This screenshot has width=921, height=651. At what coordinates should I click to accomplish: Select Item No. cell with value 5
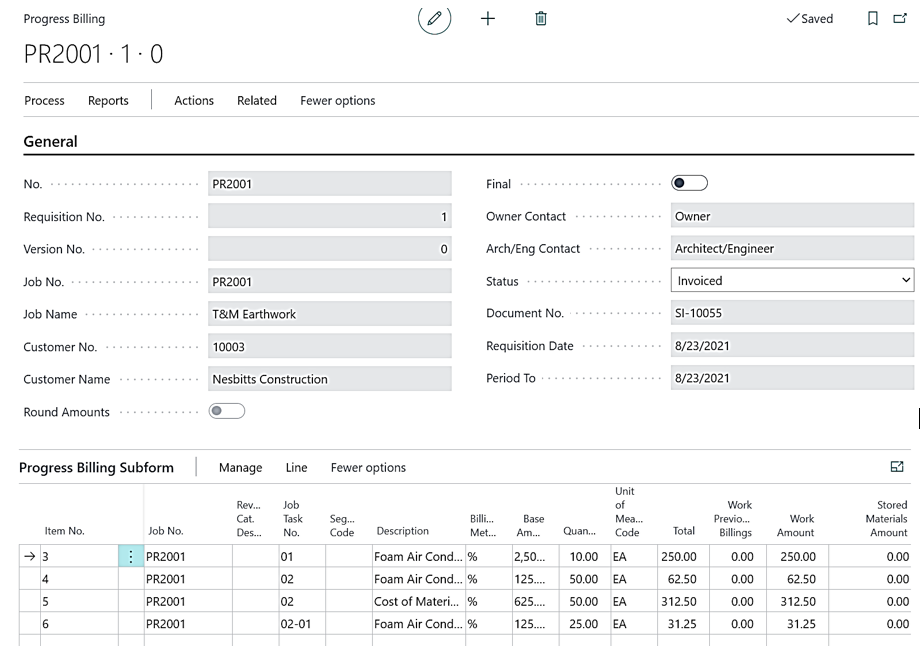[x=79, y=601]
